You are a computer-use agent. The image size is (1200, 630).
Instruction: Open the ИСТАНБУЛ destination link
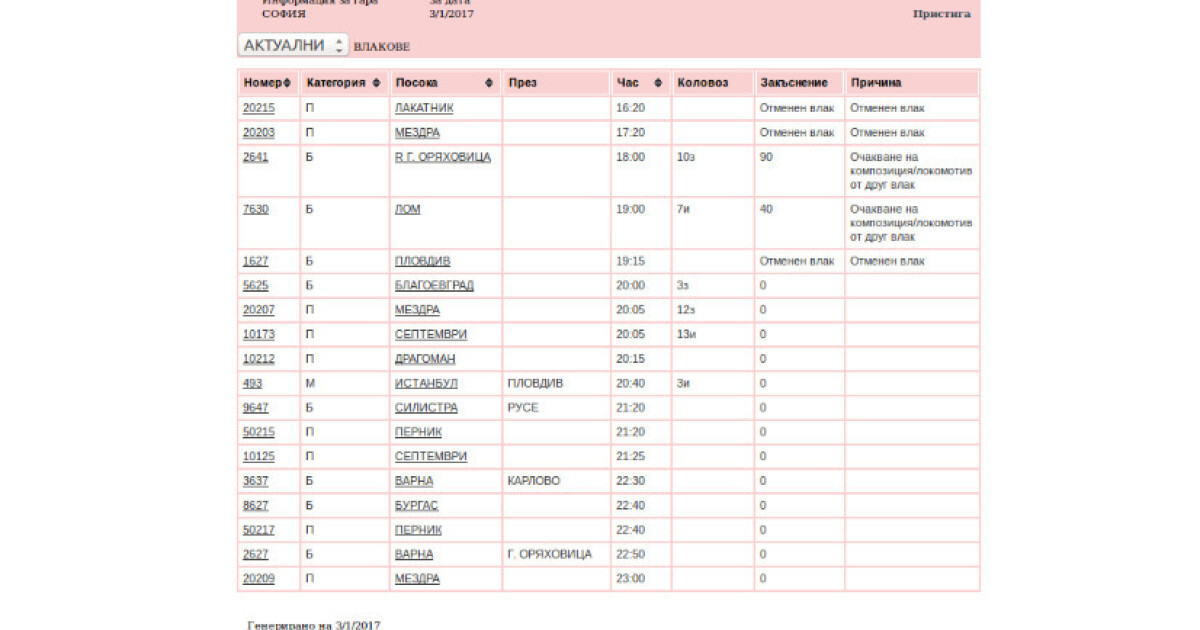(x=426, y=383)
